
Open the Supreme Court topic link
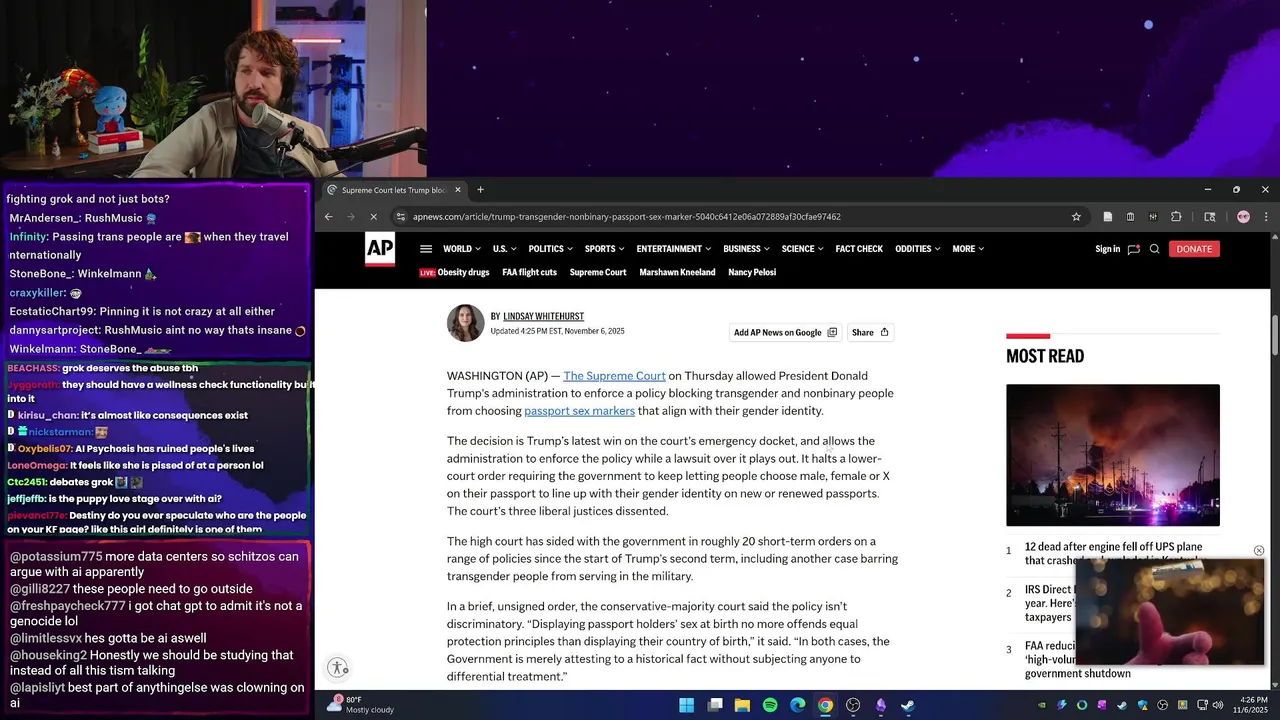(598, 272)
